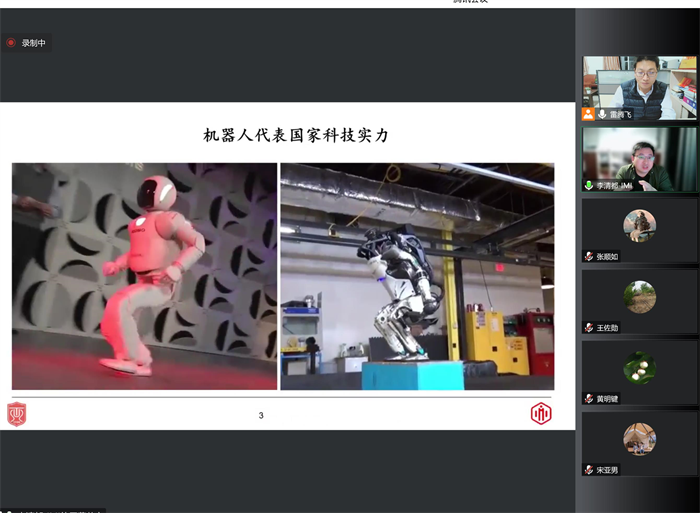Click the slide title 机器人代表国家科技实力

[296, 135]
